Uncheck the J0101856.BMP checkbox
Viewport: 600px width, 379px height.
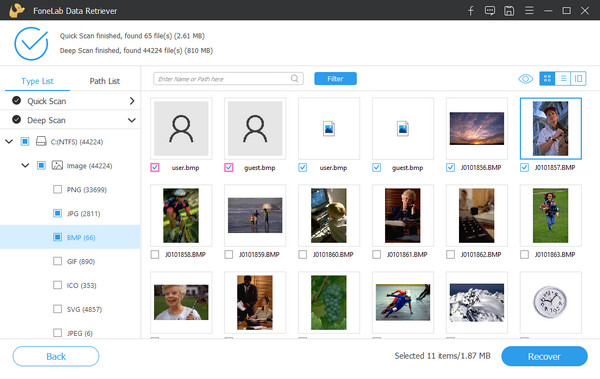[450, 167]
